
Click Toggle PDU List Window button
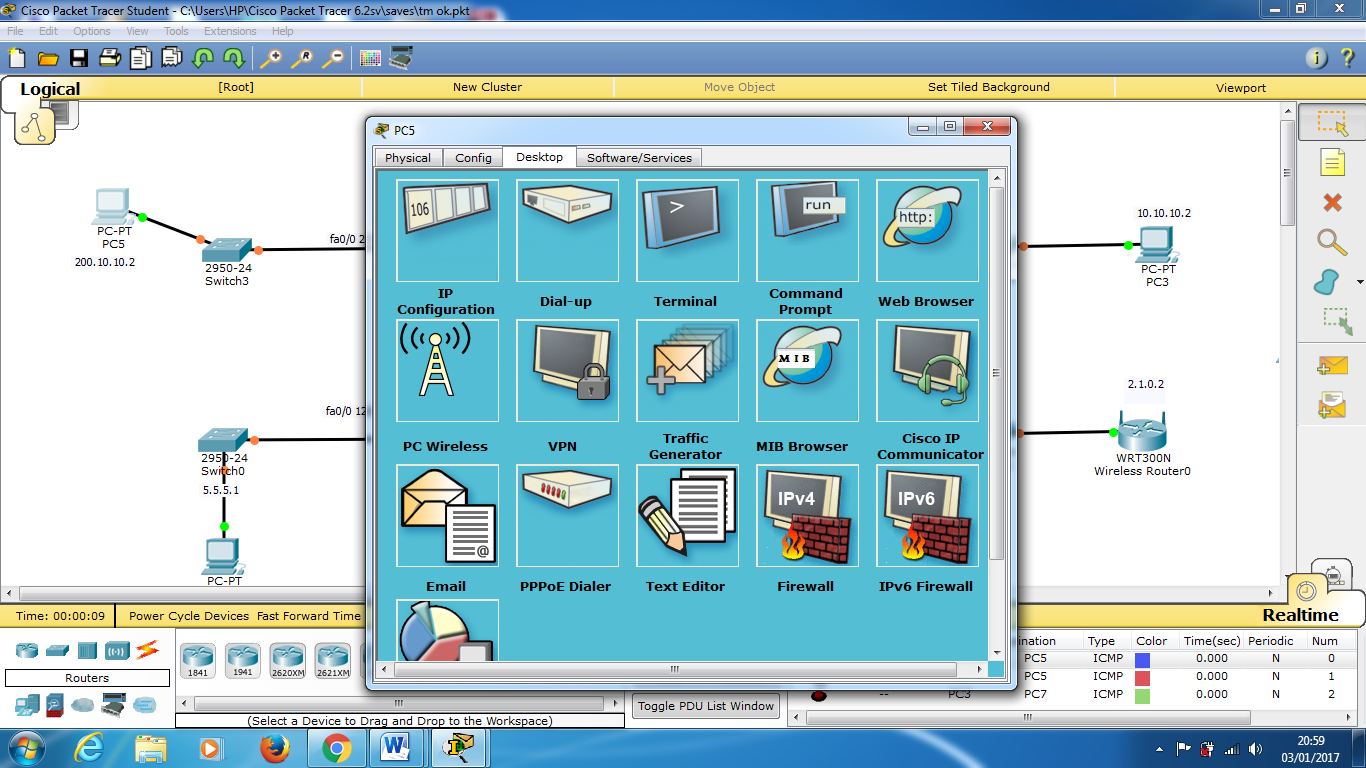(706, 706)
